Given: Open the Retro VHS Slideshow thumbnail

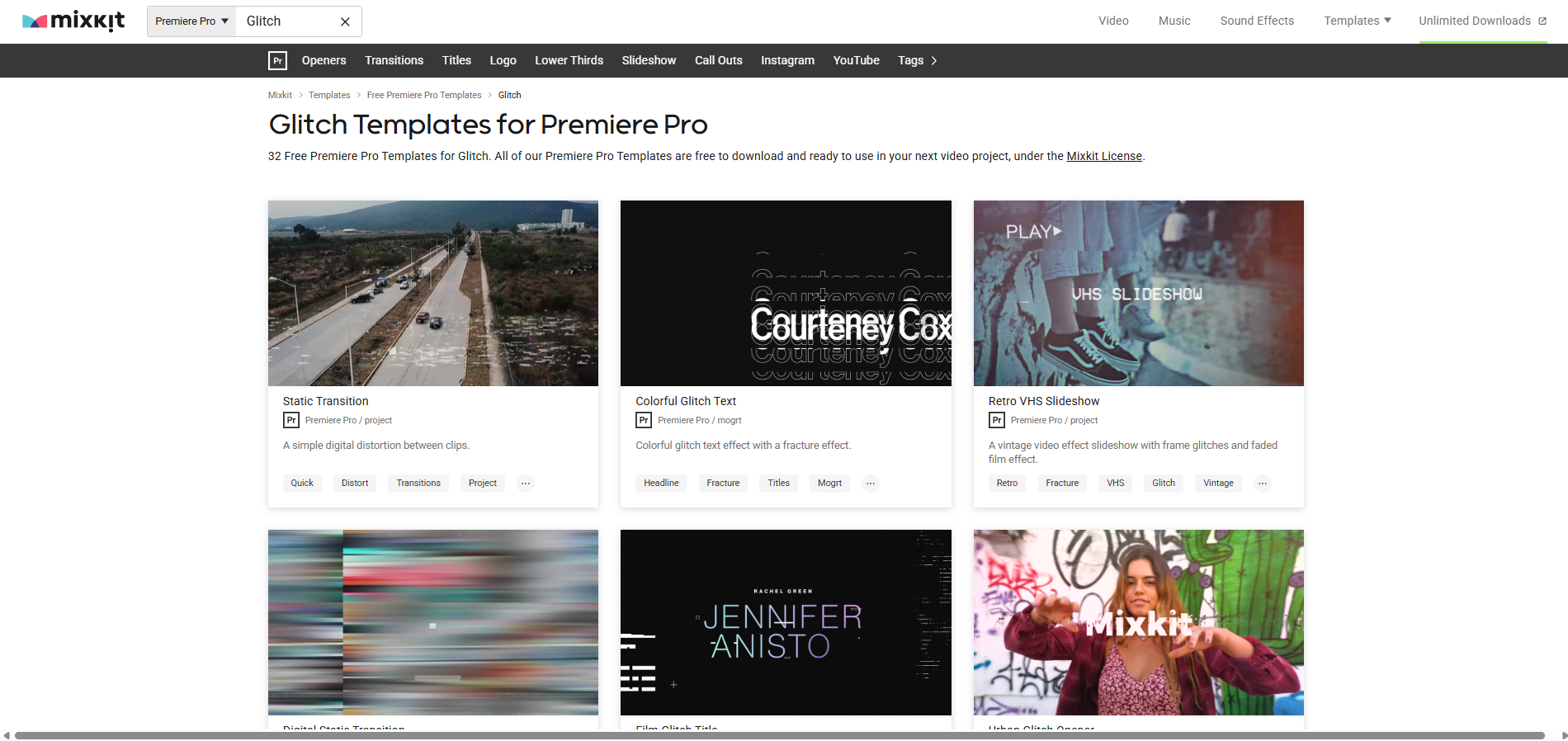Looking at the screenshot, I should click(x=1139, y=293).
